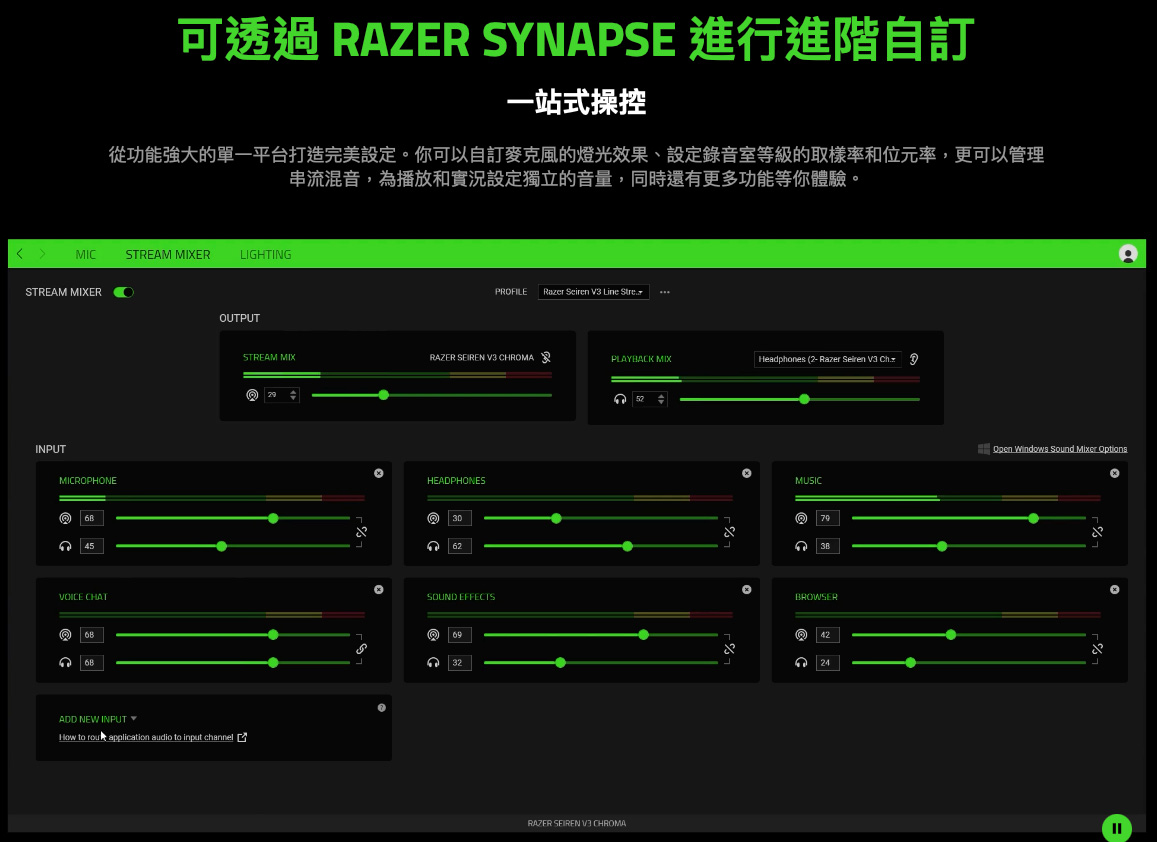Click Voice Chat playback volume slider
1157x842 pixels.
232,663
